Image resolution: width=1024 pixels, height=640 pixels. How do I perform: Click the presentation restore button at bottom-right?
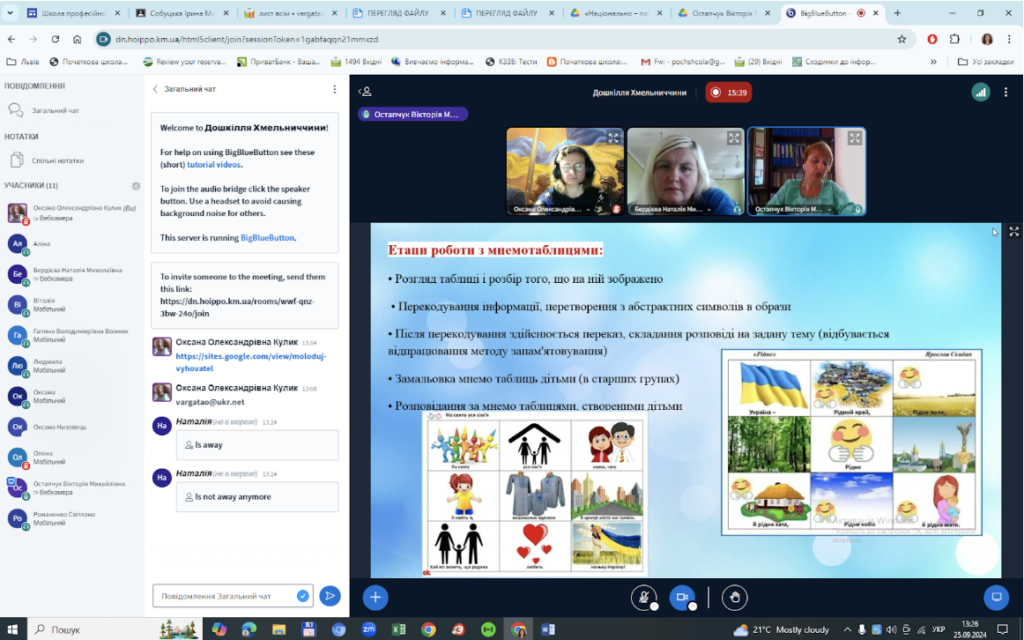[x=996, y=597]
